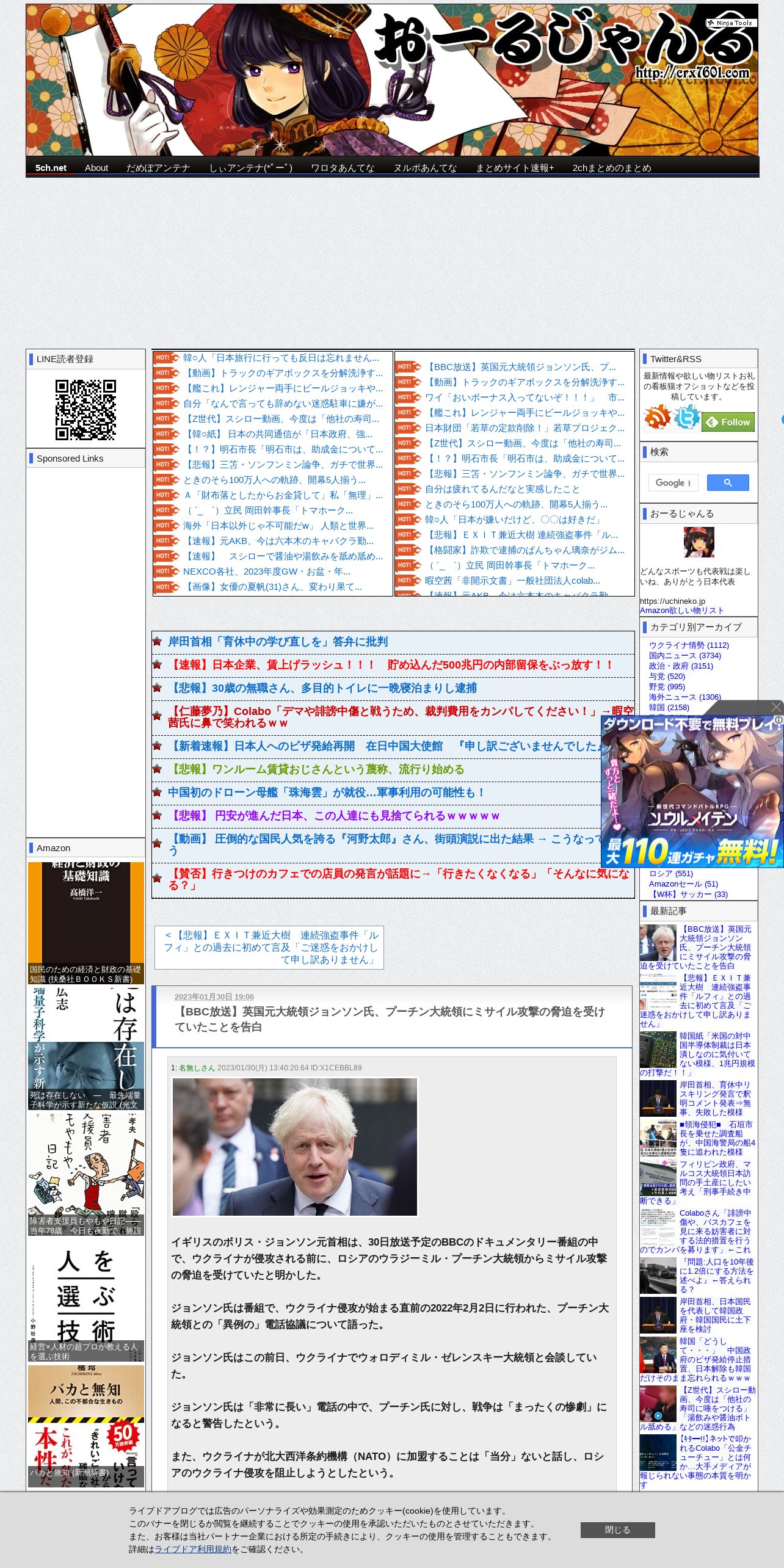
Task: Click the blog owner avatar image
Action: point(699,542)
